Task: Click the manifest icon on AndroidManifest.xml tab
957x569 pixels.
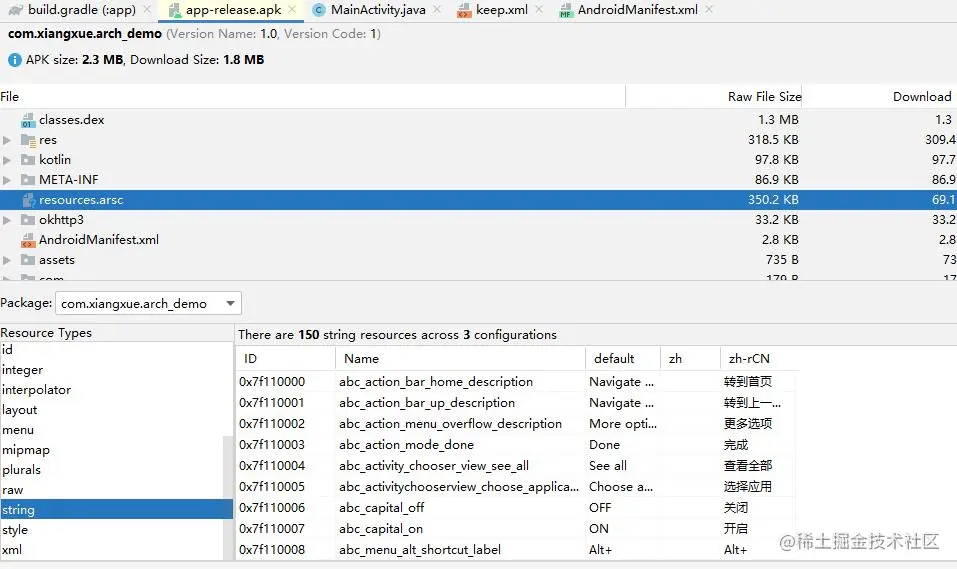Action: [566, 10]
